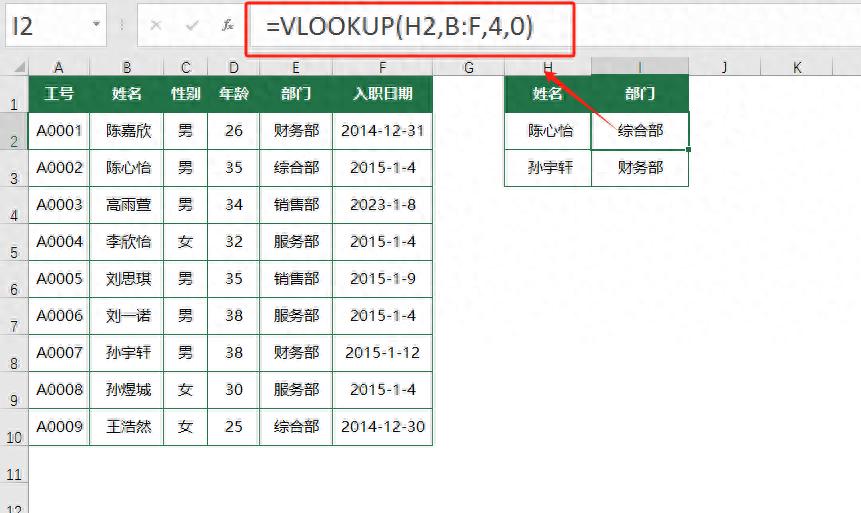The image size is (861, 513).
Task: Click cell A0003
Action: point(59,205)
